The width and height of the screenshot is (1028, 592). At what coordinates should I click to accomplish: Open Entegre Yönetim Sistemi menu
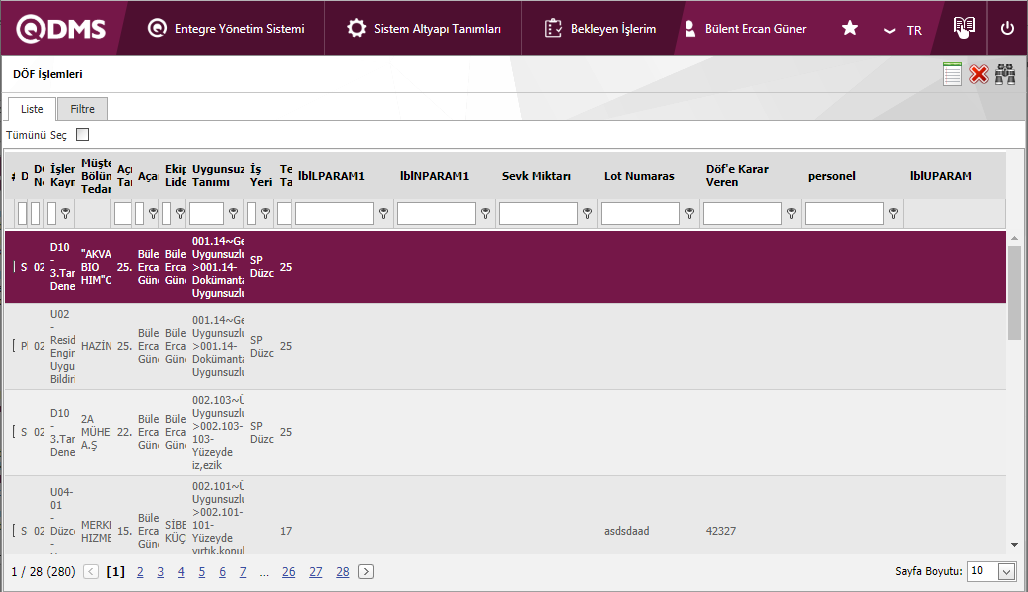226,29
